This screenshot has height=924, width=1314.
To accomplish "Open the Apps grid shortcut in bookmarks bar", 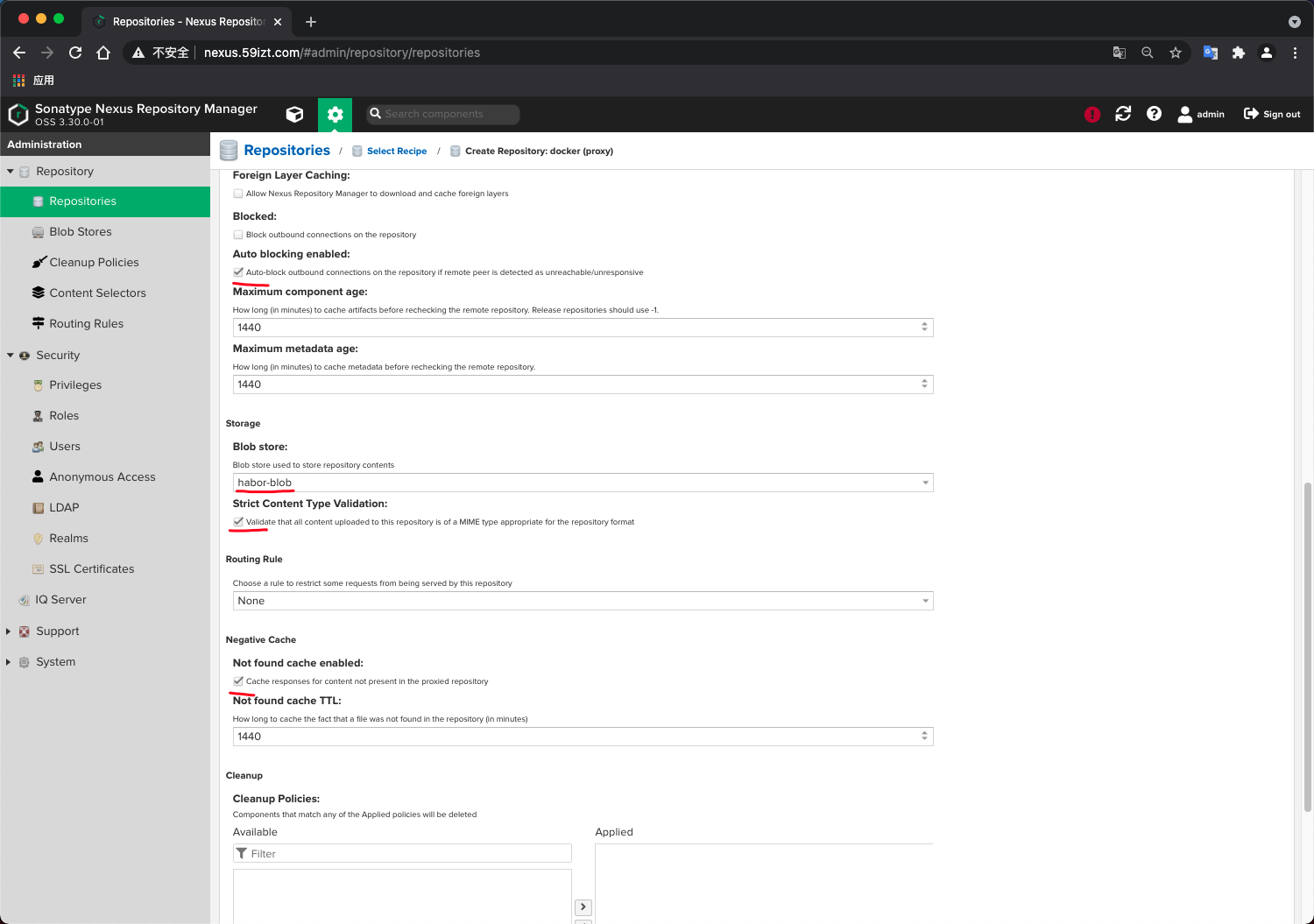I will [18, 80].
